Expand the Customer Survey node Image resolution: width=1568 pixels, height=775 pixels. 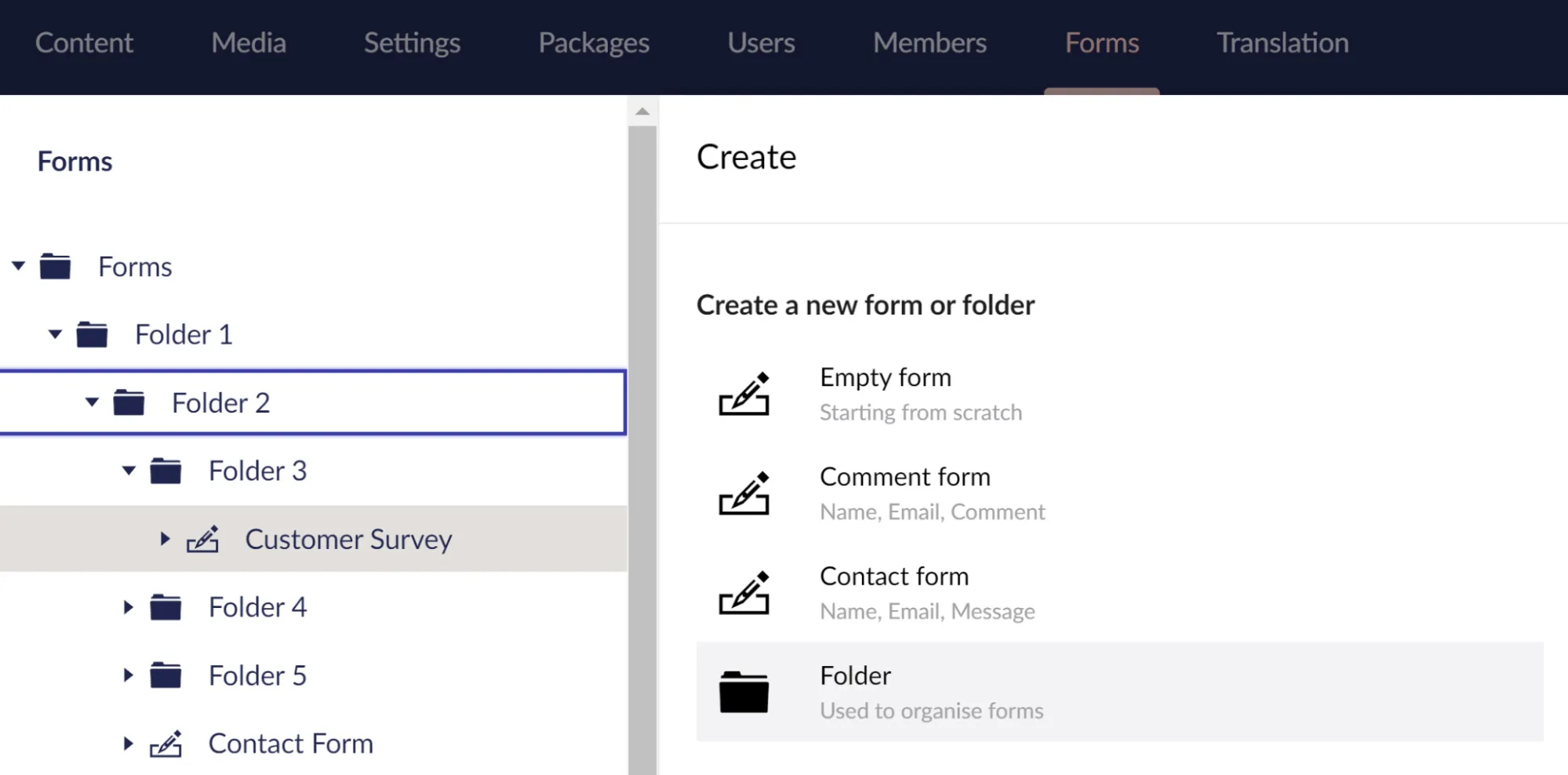[x=165, y=539]
